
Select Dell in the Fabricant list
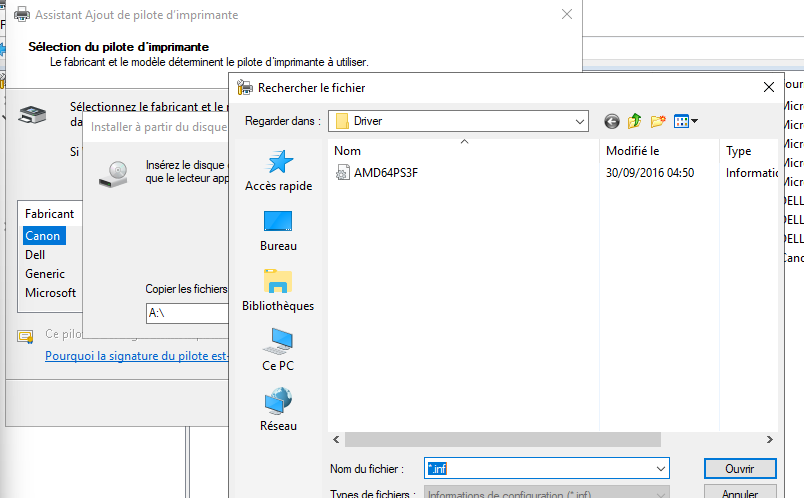pos(36,255)
